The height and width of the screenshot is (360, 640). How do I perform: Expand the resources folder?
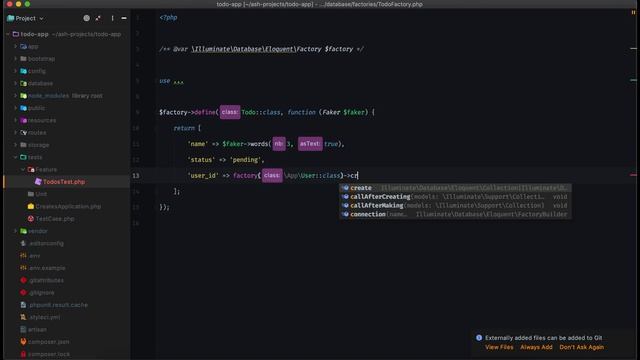click(16, 120)
